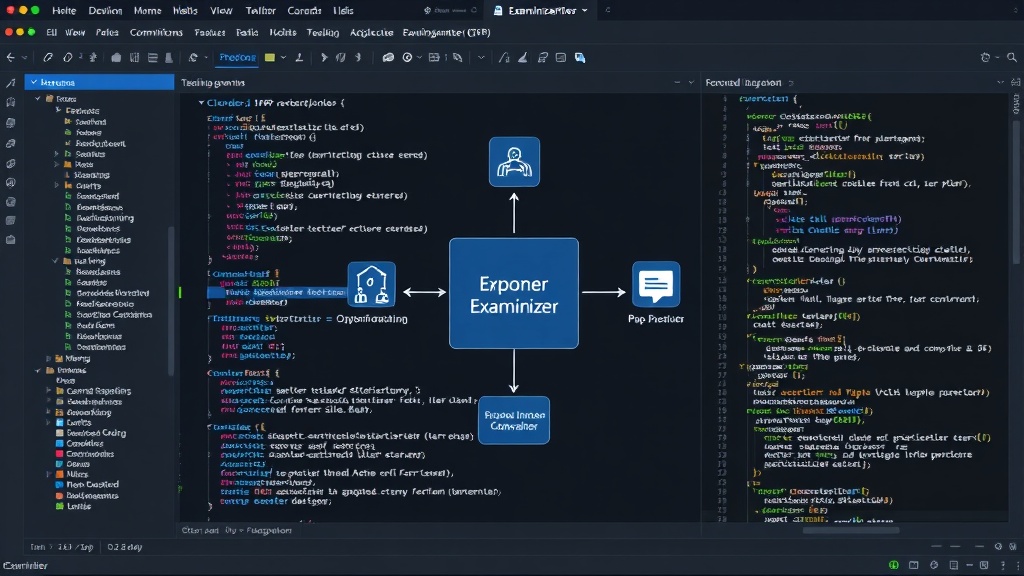The width and height of the screenshot is (1024, 576).
Task: Click the chat message node in diagram
Action: pyautogui.click(x=656, y=285)
